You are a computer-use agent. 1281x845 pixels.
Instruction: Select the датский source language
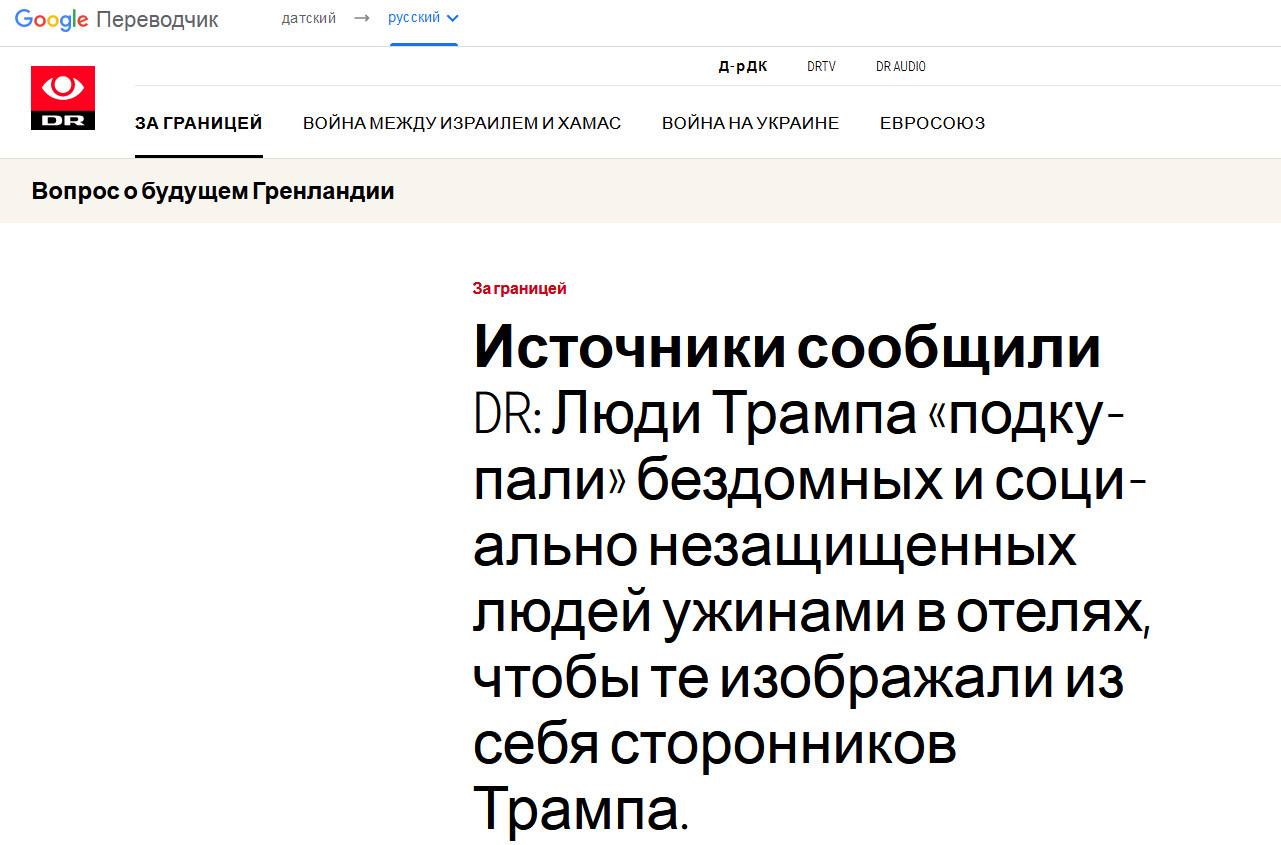(x=308, y=18)
